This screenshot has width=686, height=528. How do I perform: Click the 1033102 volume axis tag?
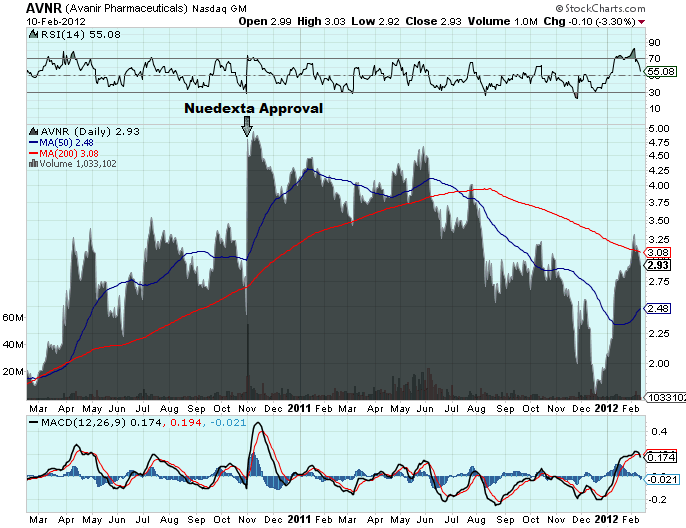point(664,397)
